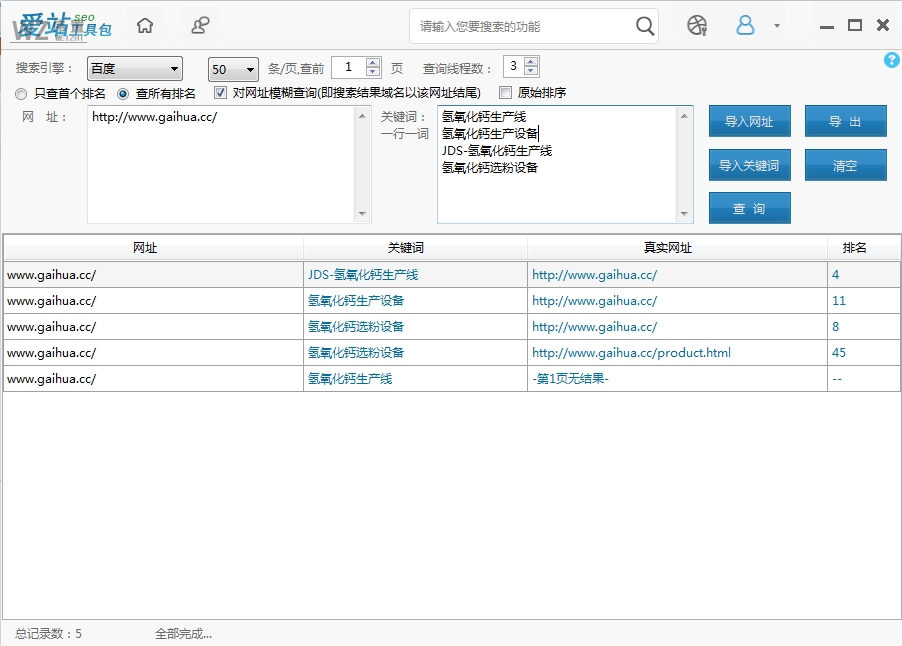
Task: Click the user account key icon
Action: (x=199, y=25)
